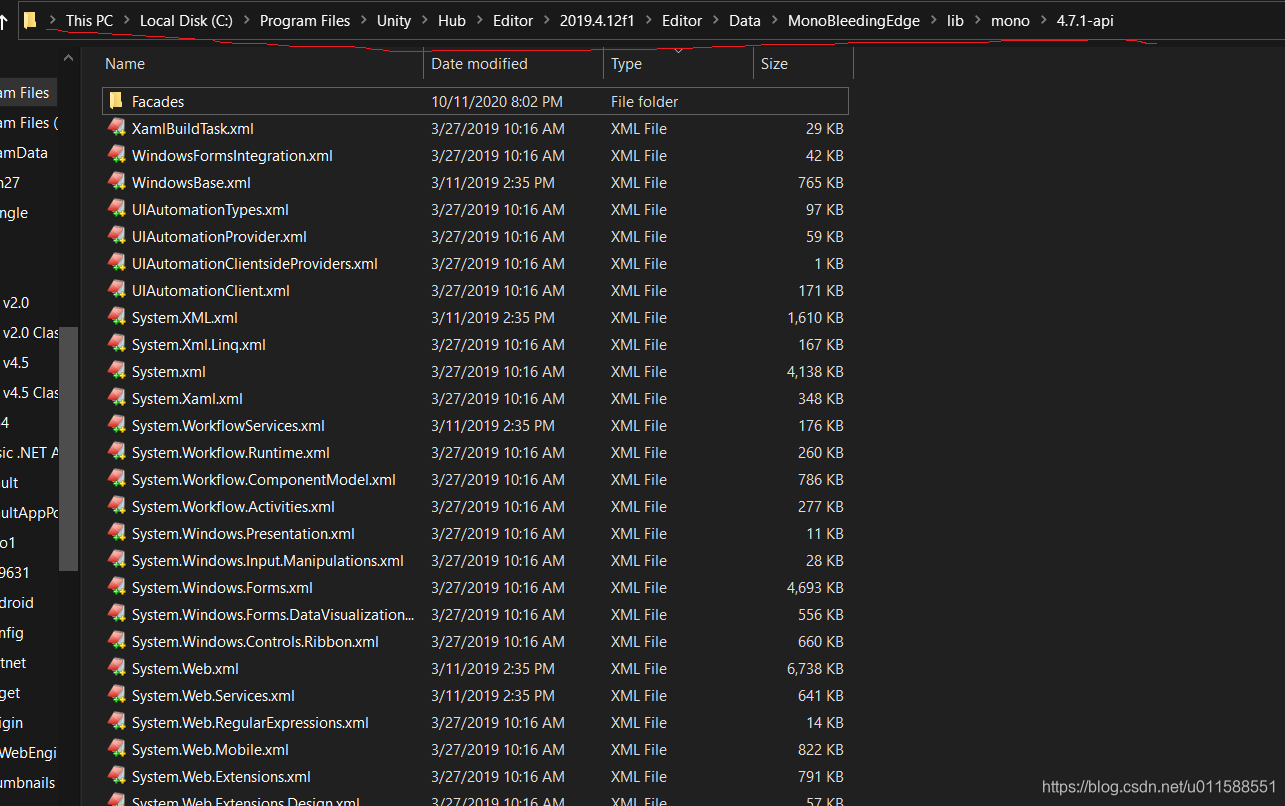The width and height of the screenshot is (1285, 806).
Task: Click the UIAutomationClient.xml file icon
Action: [116, 290]
